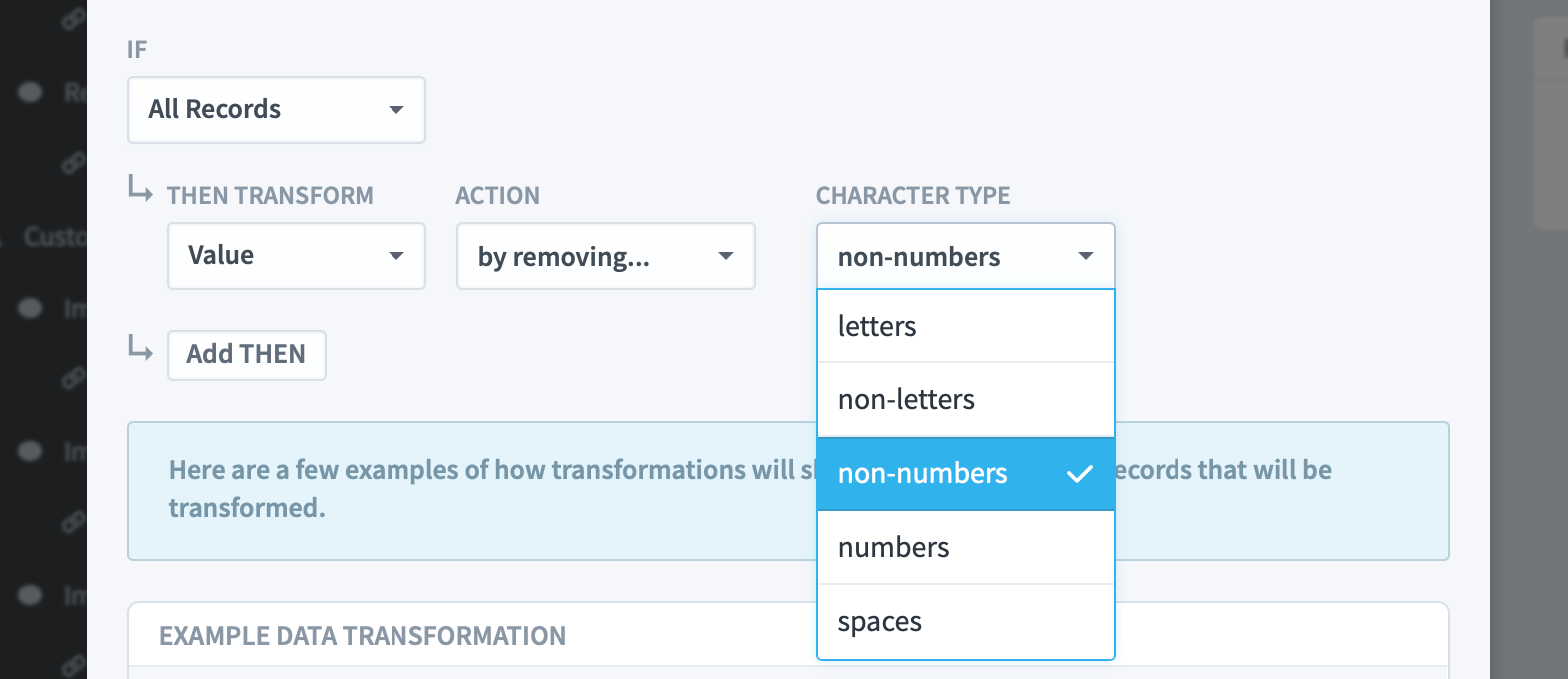Click the THEN TRANSFORM label
1568x679 pixels.
tap(270, 196)
